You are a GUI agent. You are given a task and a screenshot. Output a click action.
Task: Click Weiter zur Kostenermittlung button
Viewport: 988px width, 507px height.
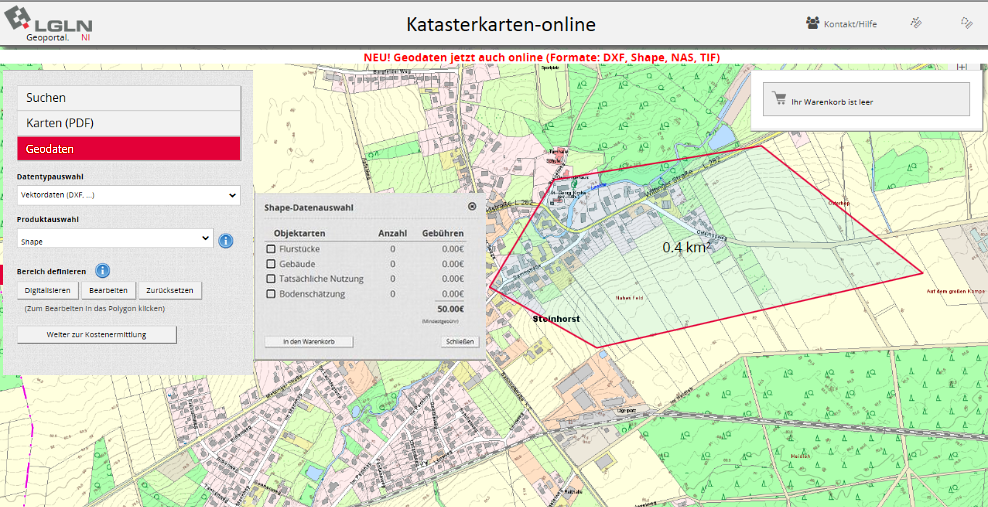(97, 334)
